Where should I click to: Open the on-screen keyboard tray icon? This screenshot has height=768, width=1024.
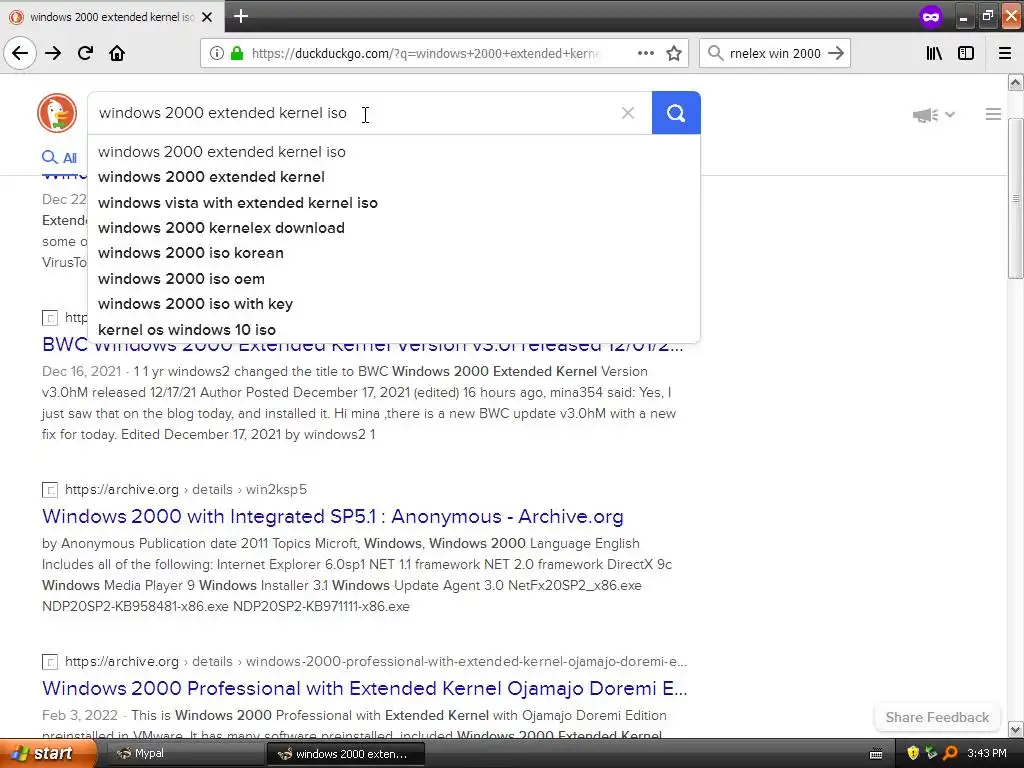pos(876,754)
